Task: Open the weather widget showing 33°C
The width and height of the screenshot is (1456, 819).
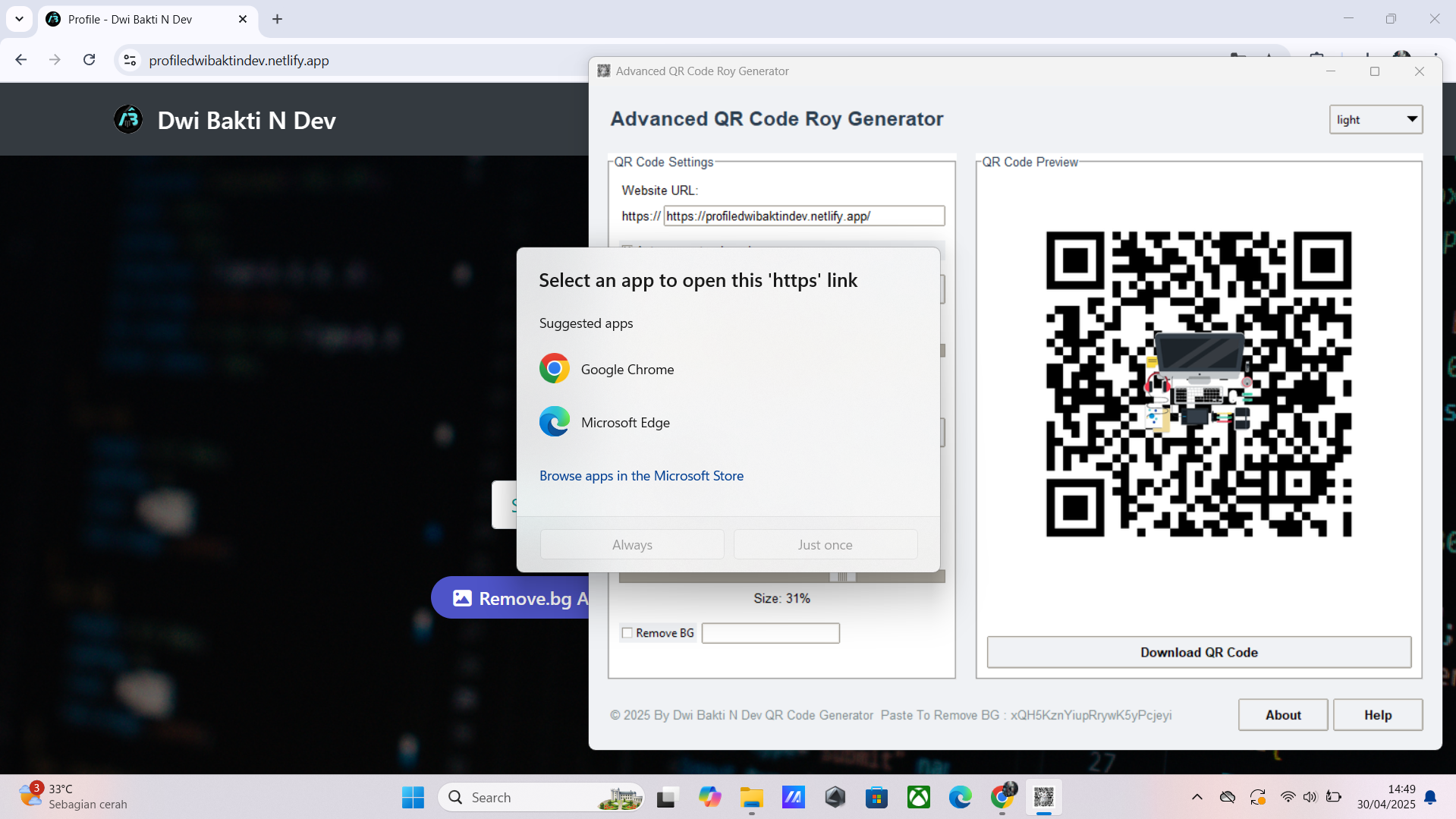Action: (74, 797)
